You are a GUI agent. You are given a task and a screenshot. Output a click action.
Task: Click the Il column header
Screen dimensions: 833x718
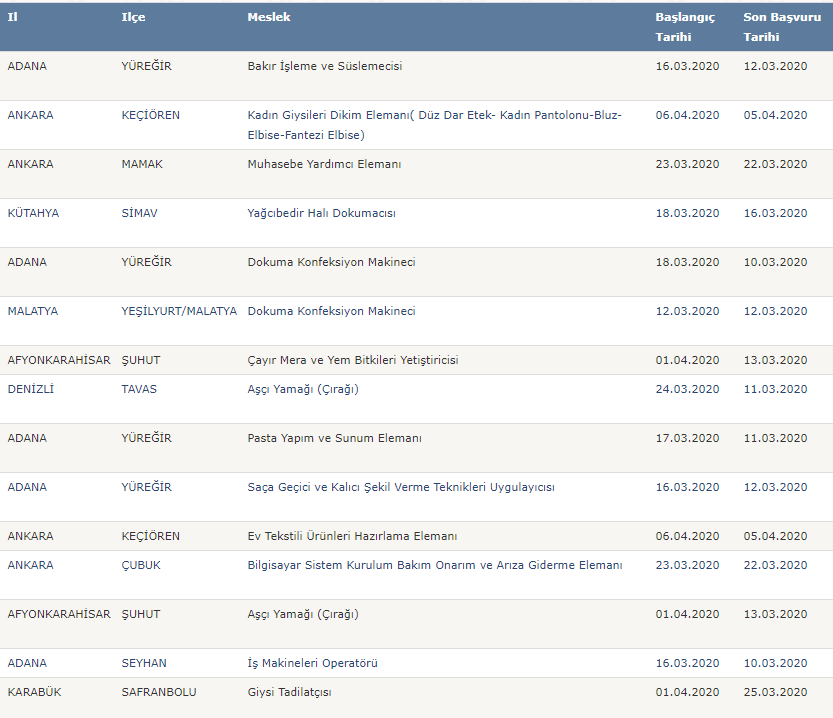[13, 17]
